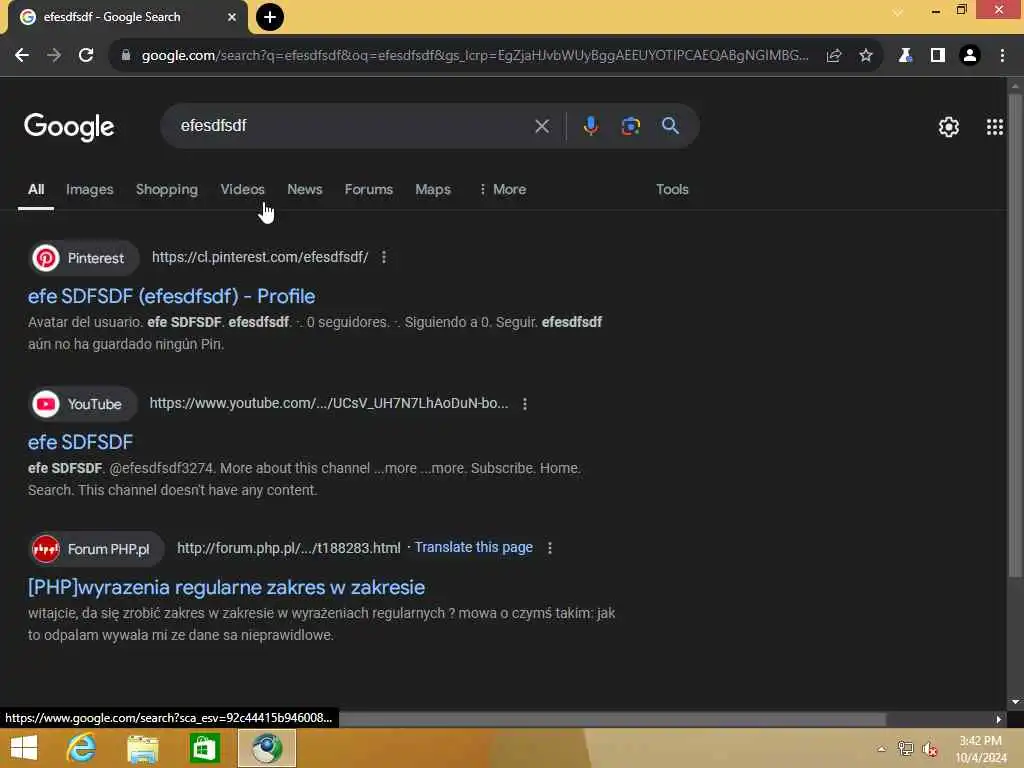Click the active browser taskbar icon

click(x=266, y=748)
